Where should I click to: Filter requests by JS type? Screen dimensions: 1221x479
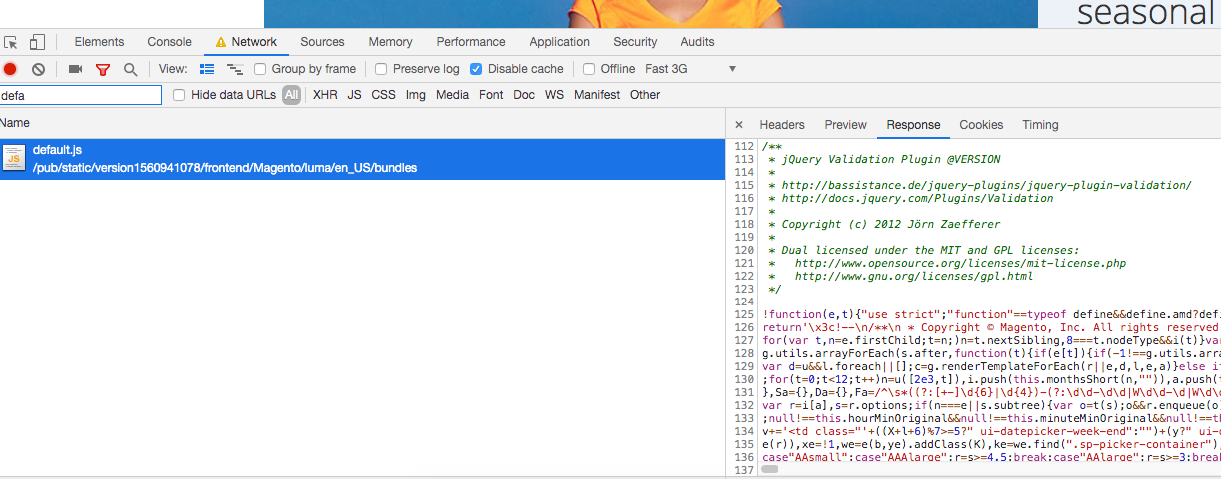(x=354, y=95)
